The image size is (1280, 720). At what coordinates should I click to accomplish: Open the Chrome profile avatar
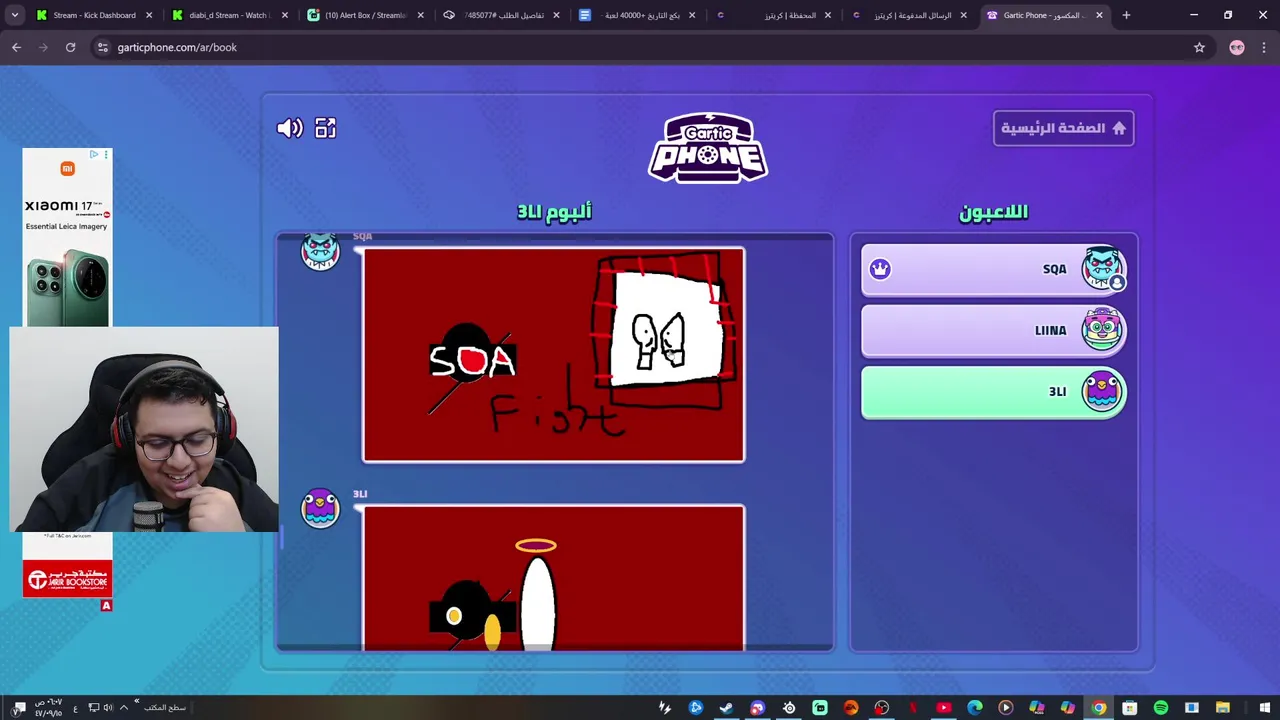tap(1237, 47)
